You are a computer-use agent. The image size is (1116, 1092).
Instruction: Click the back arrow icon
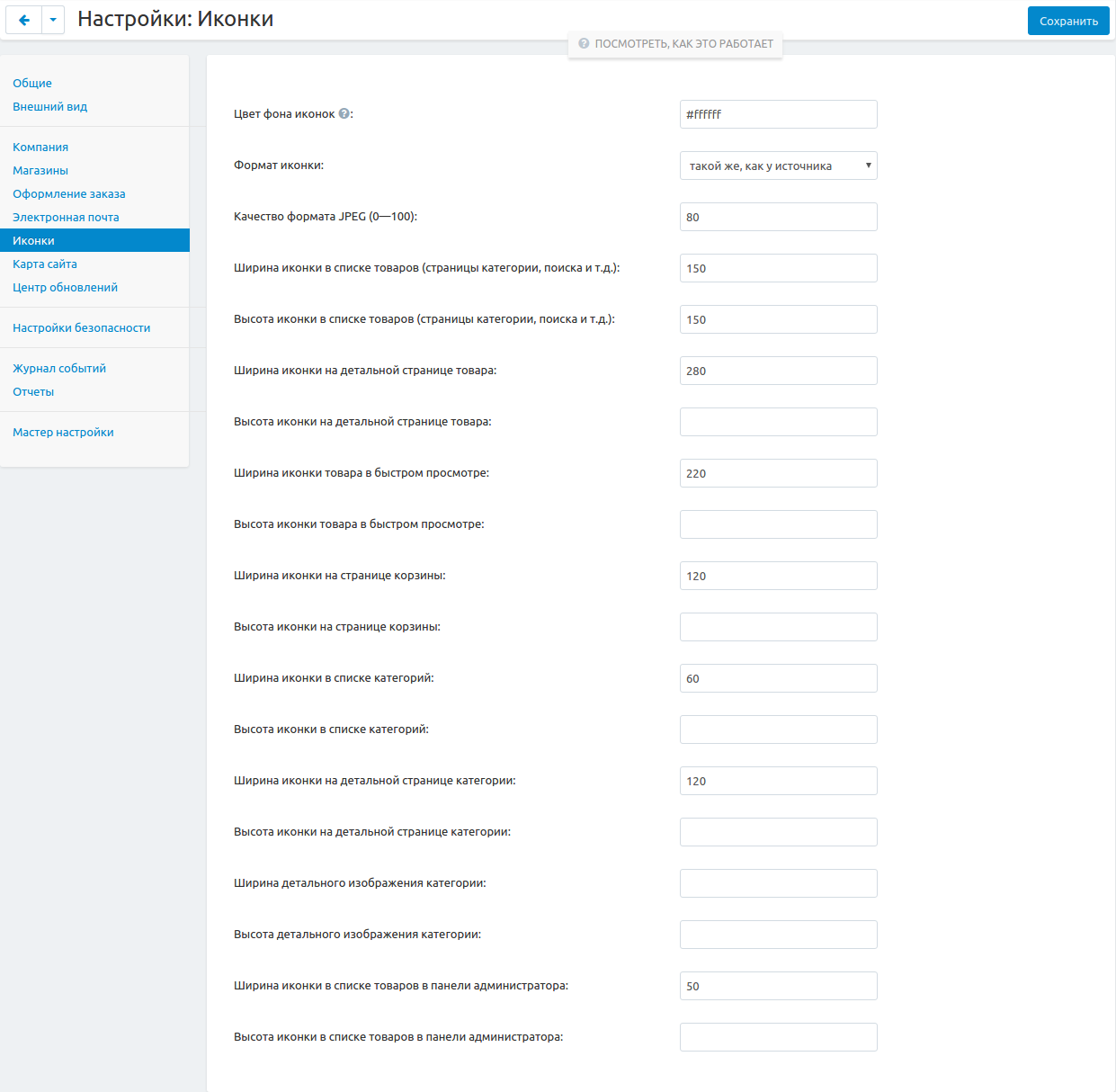click(24, 20)
